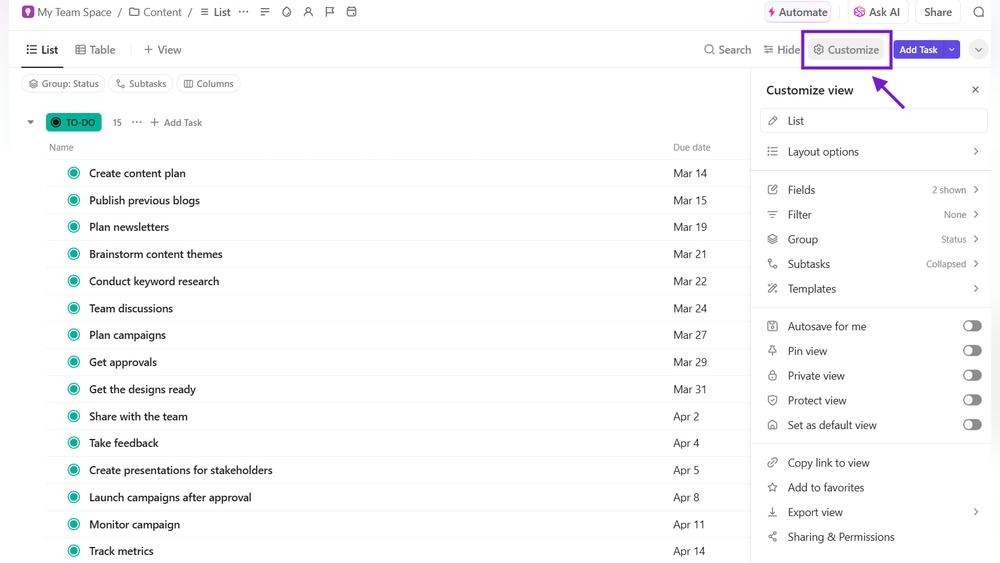
Task: Switch to the Table view tab
Action: tap(95, 50)
